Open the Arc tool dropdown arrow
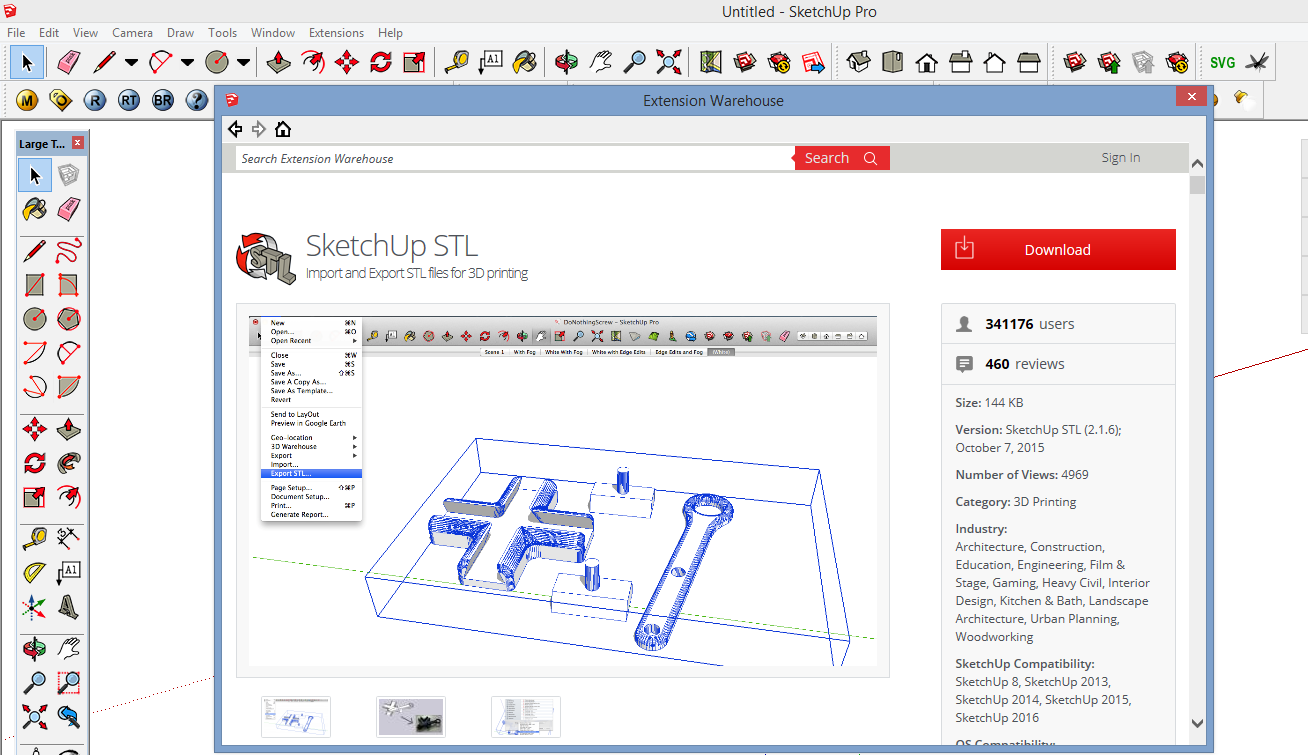 point(186,62)
